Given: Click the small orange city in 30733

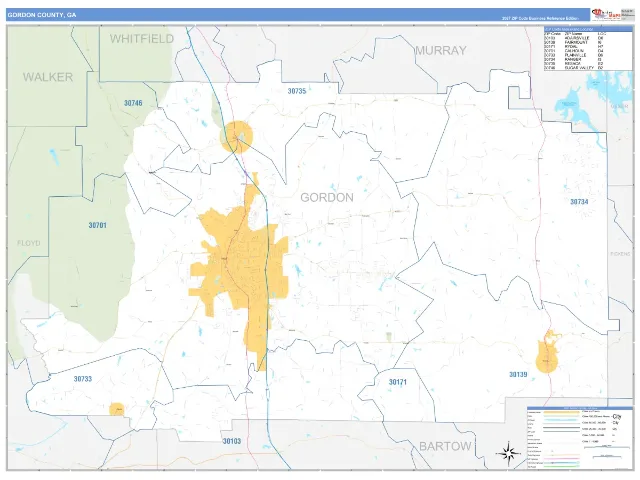Looking at the screenshot, I should tap(117, 409).
